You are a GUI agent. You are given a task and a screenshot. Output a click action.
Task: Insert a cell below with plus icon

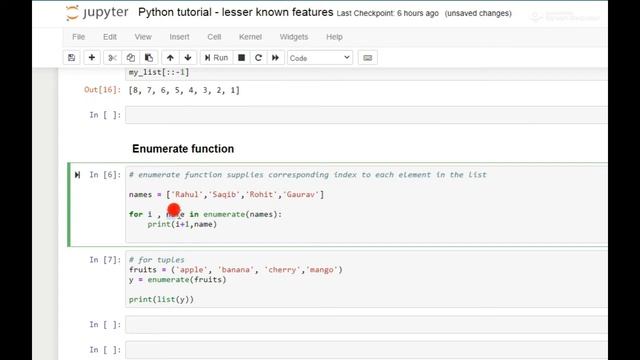[x=92, y=58]
